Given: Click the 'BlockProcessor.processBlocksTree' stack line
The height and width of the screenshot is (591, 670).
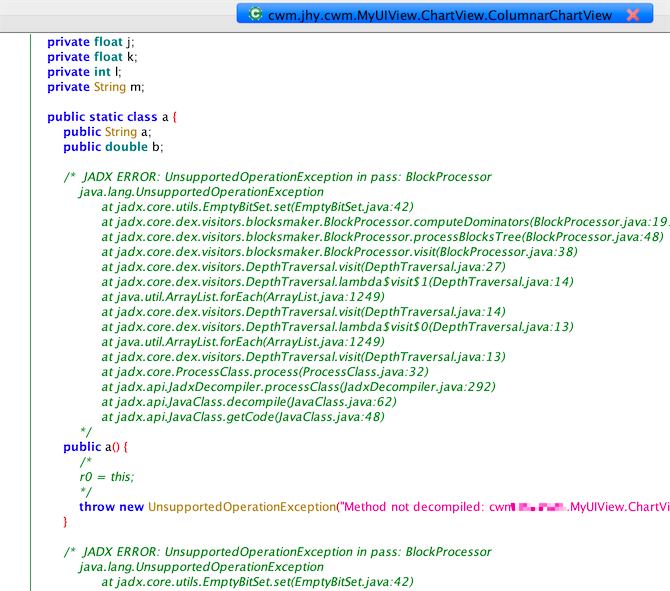Looking at the screenshot, I should coord(382,237).
